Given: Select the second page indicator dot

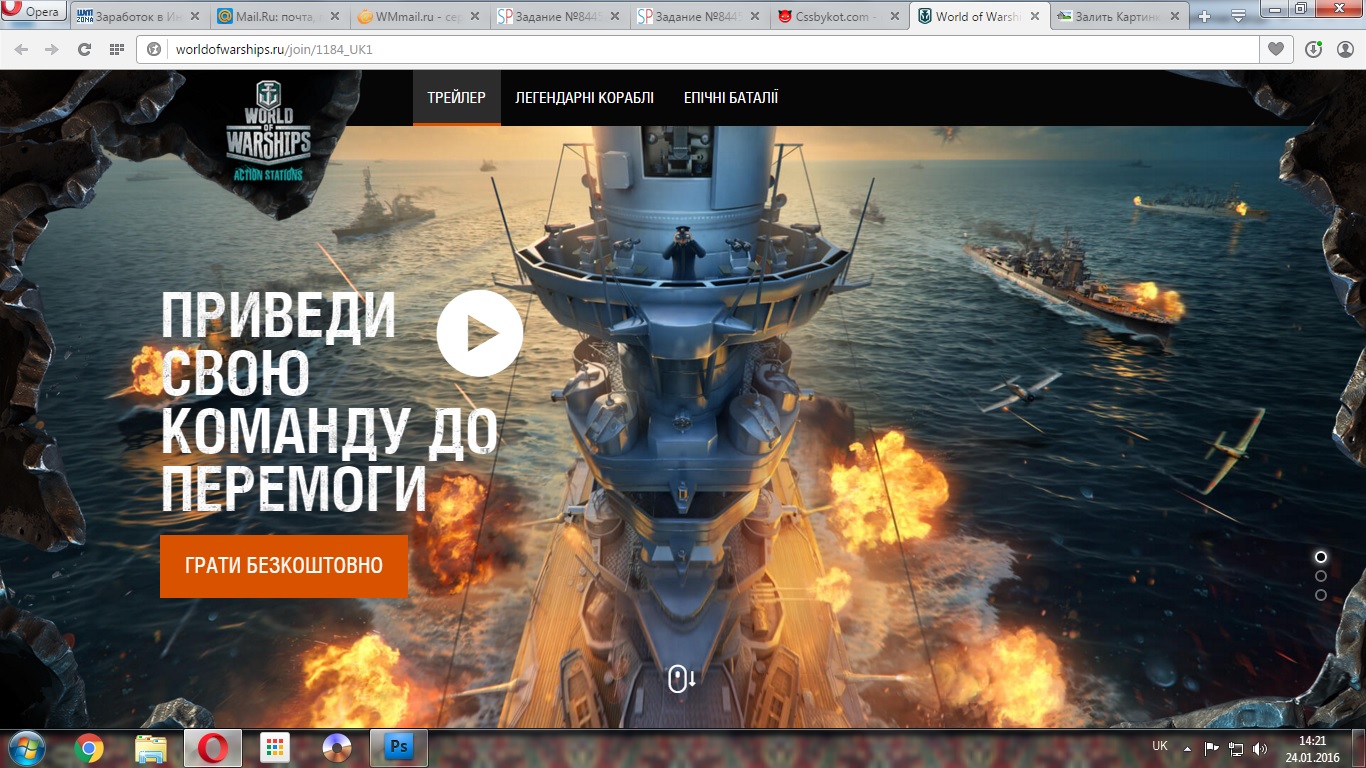Looking at the screenshot, I should click(x=1321, y=576).
